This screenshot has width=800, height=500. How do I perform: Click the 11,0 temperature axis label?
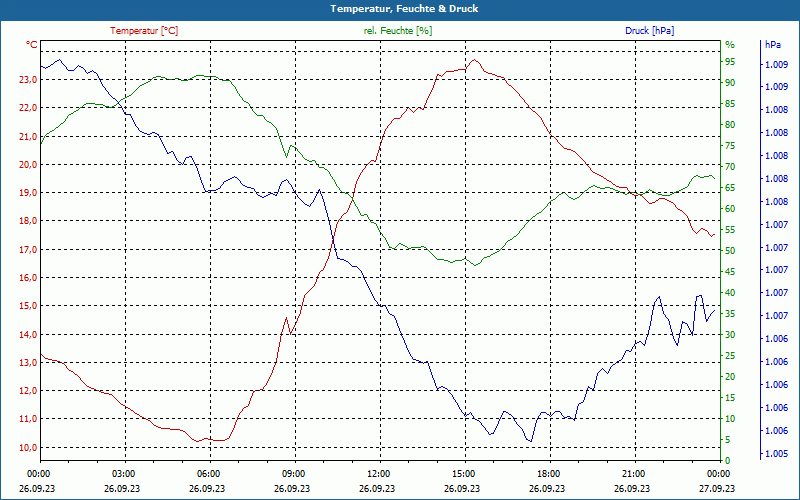click(28, 419)
